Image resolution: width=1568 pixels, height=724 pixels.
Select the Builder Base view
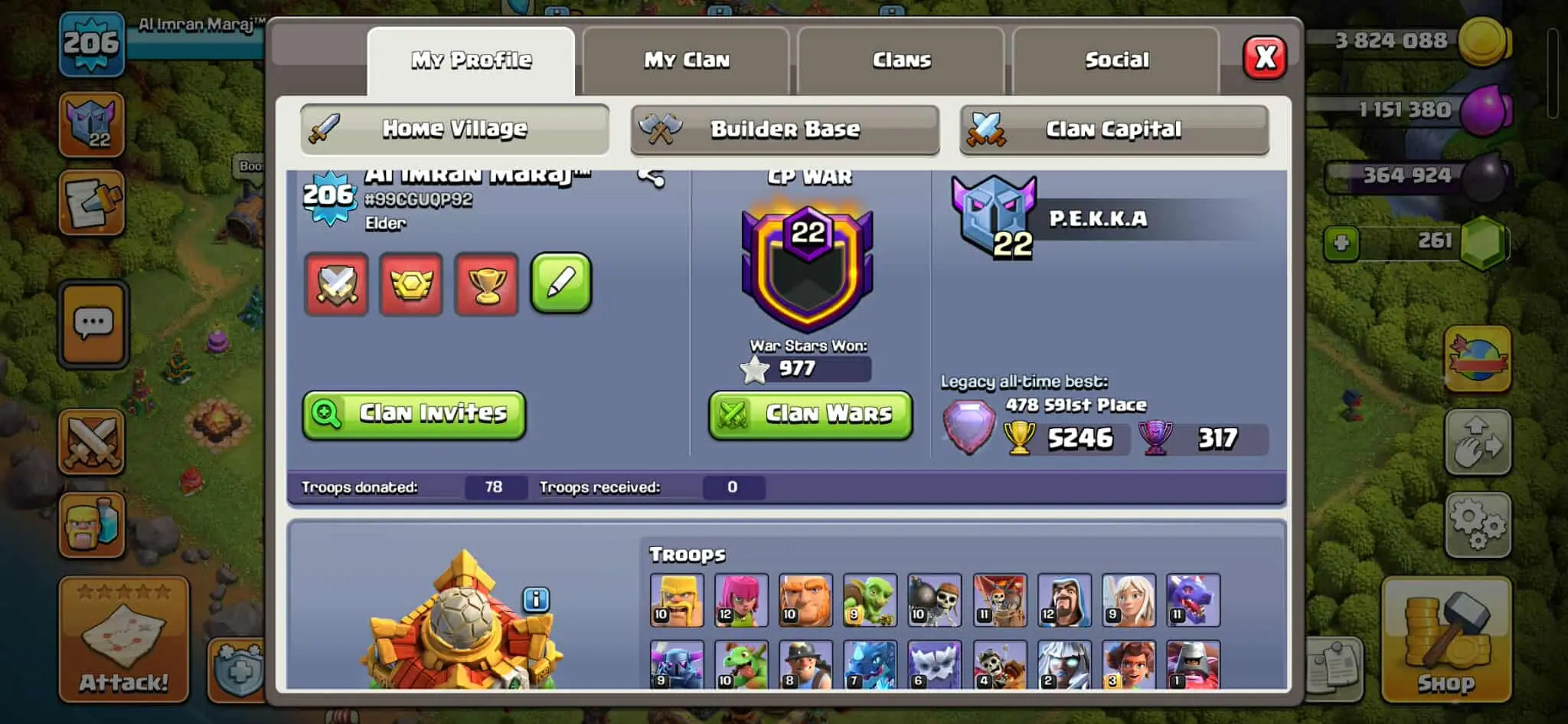(x=785, y=129)
